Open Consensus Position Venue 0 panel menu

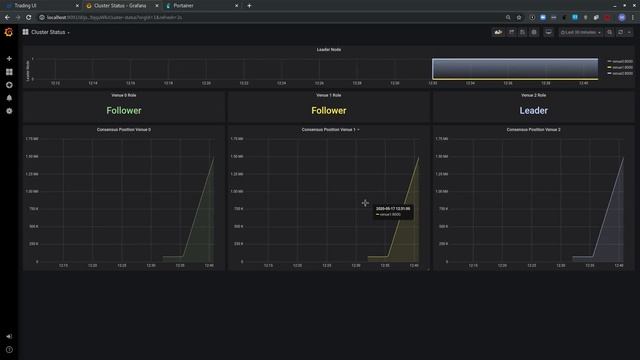point(124,129)
